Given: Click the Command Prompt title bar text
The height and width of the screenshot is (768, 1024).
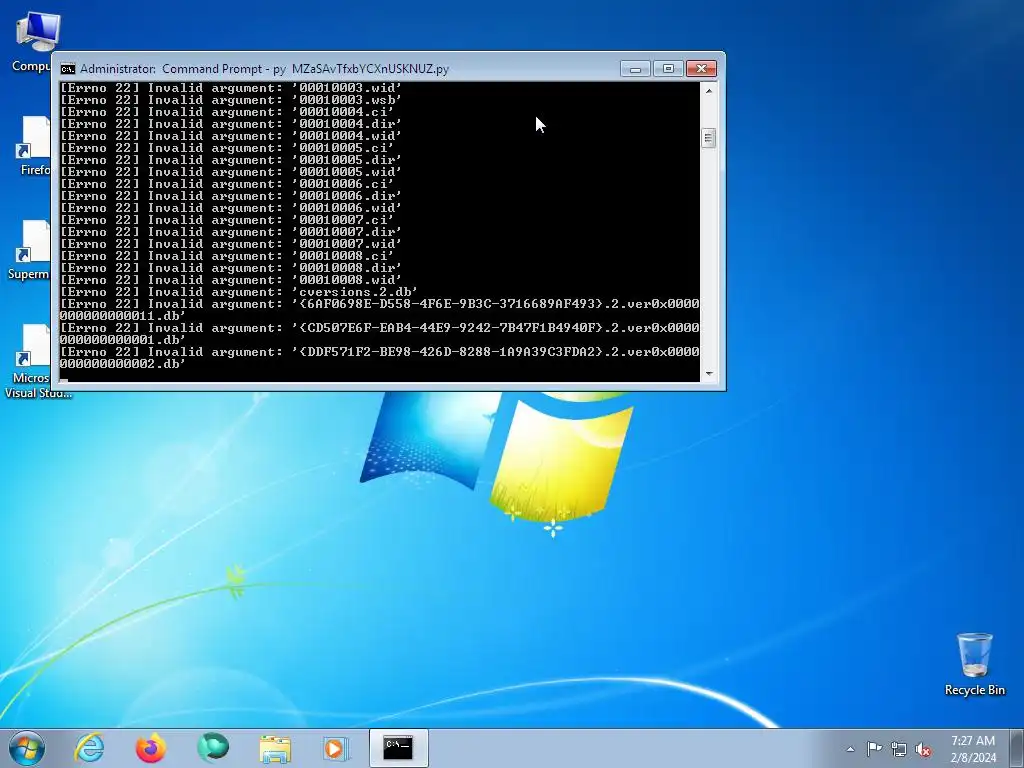Looking at the screenshot, I should point(264,69).
